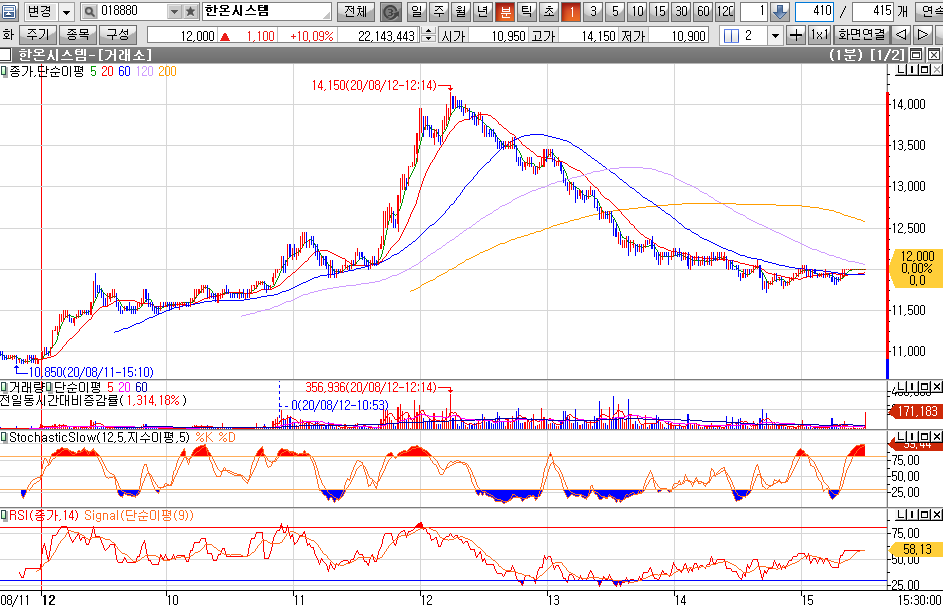Screen dimensions: 943x607
Task: Click the plus add-chart button
Action: [x=796, y=35]
